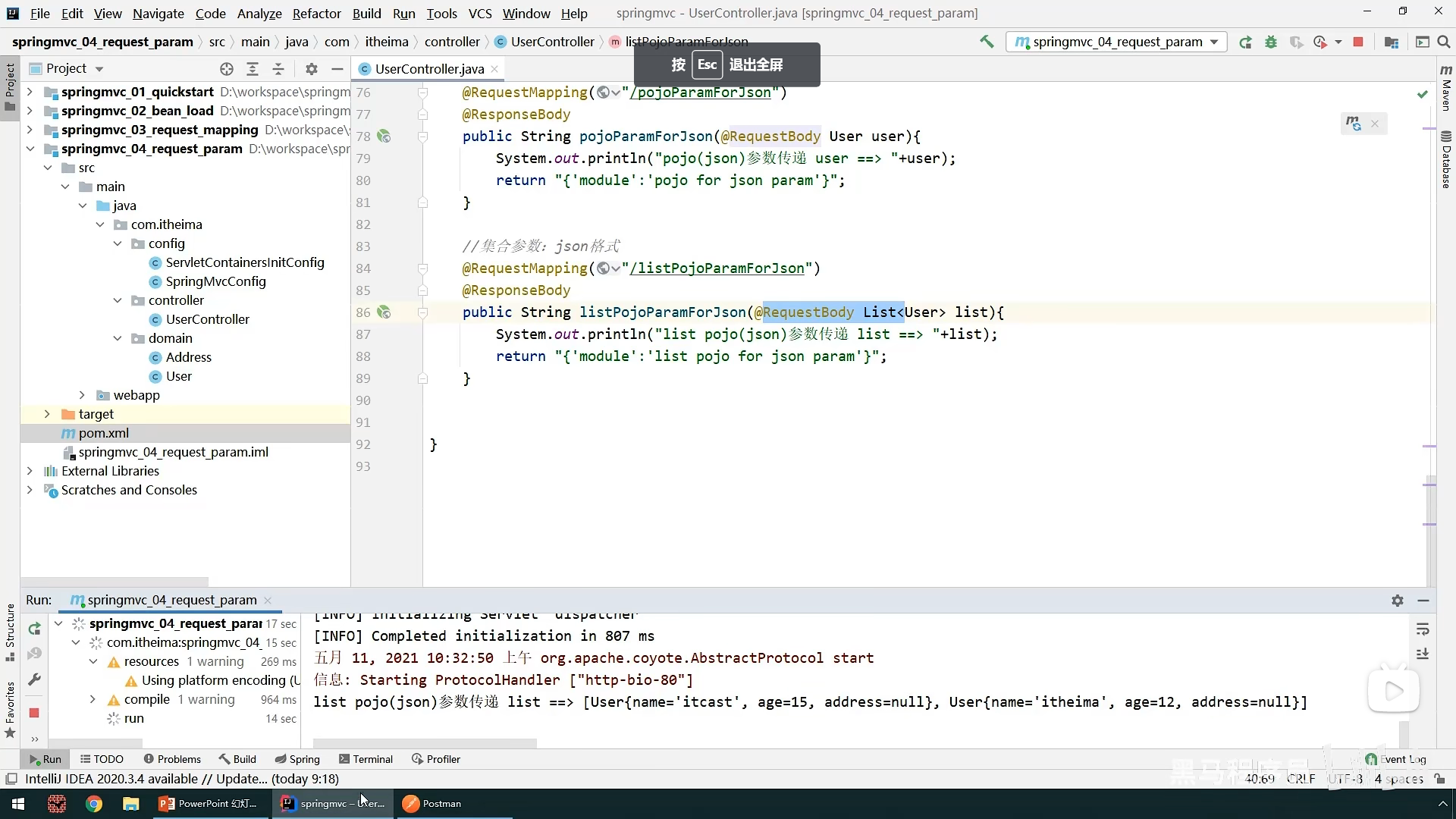This screenshot has height=819, width=1456.
Task: Open the Refactor menu
Action: 316,14
